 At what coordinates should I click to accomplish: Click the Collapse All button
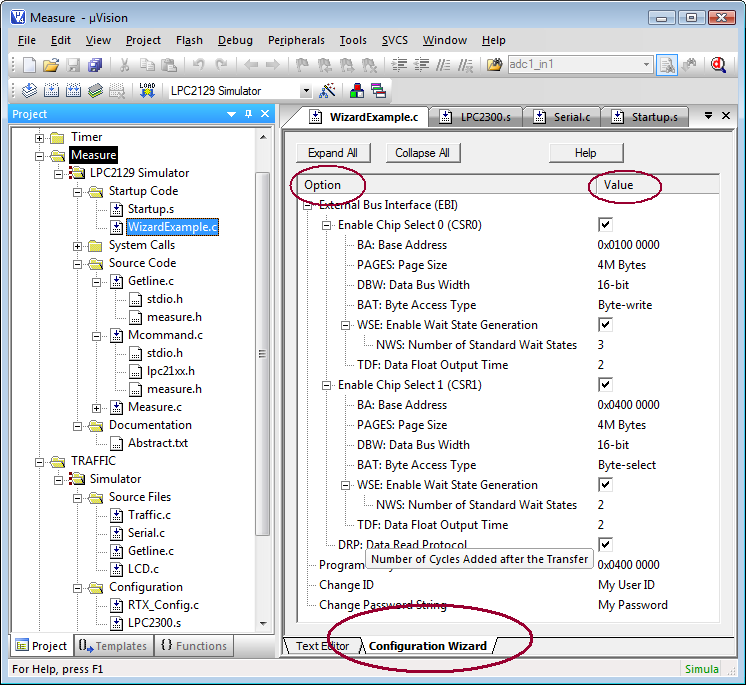(423, 153)
